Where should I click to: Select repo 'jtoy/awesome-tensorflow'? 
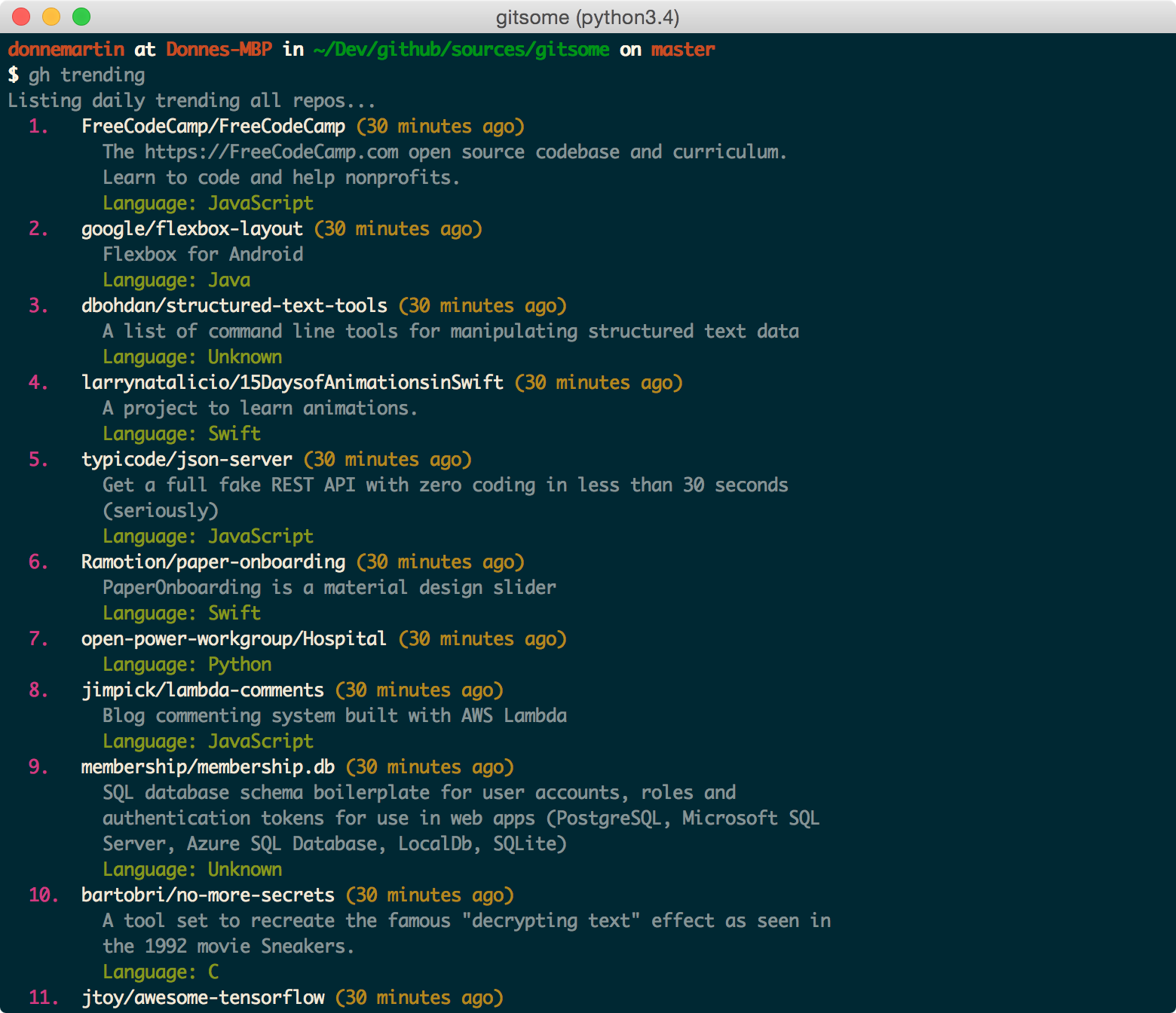203,998
